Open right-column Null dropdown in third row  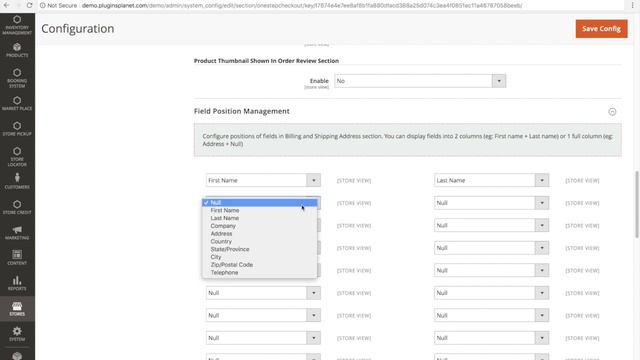491,225
